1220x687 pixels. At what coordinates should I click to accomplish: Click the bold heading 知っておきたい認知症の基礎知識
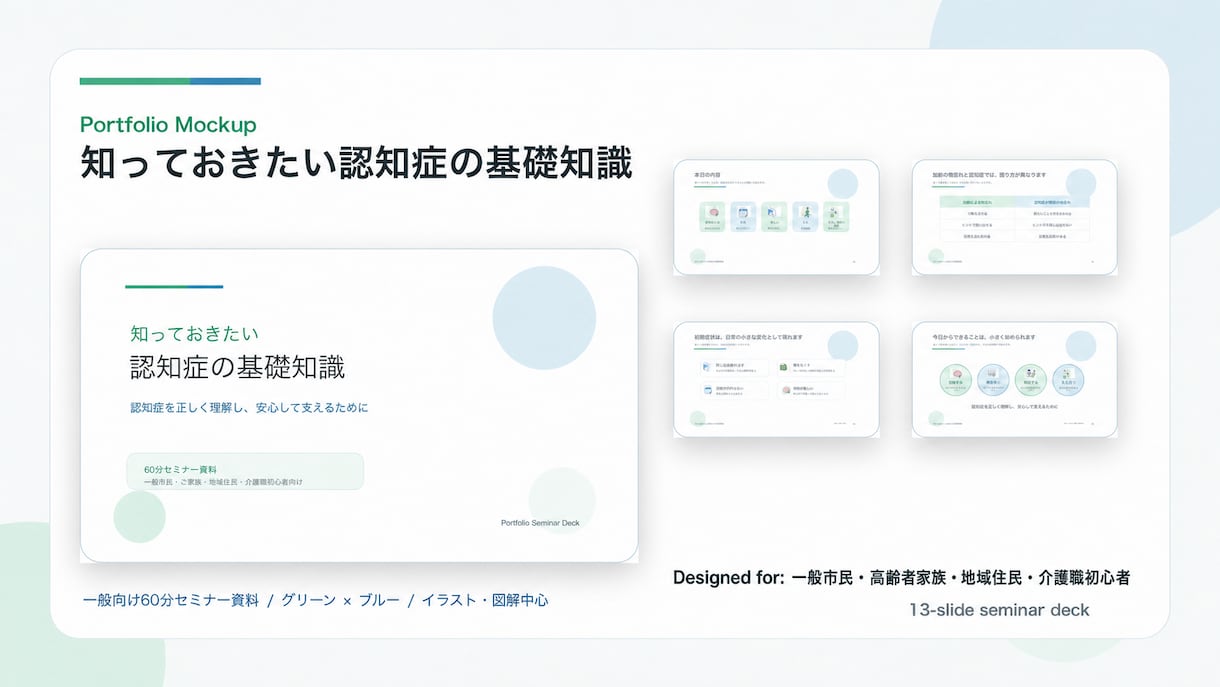356,163
